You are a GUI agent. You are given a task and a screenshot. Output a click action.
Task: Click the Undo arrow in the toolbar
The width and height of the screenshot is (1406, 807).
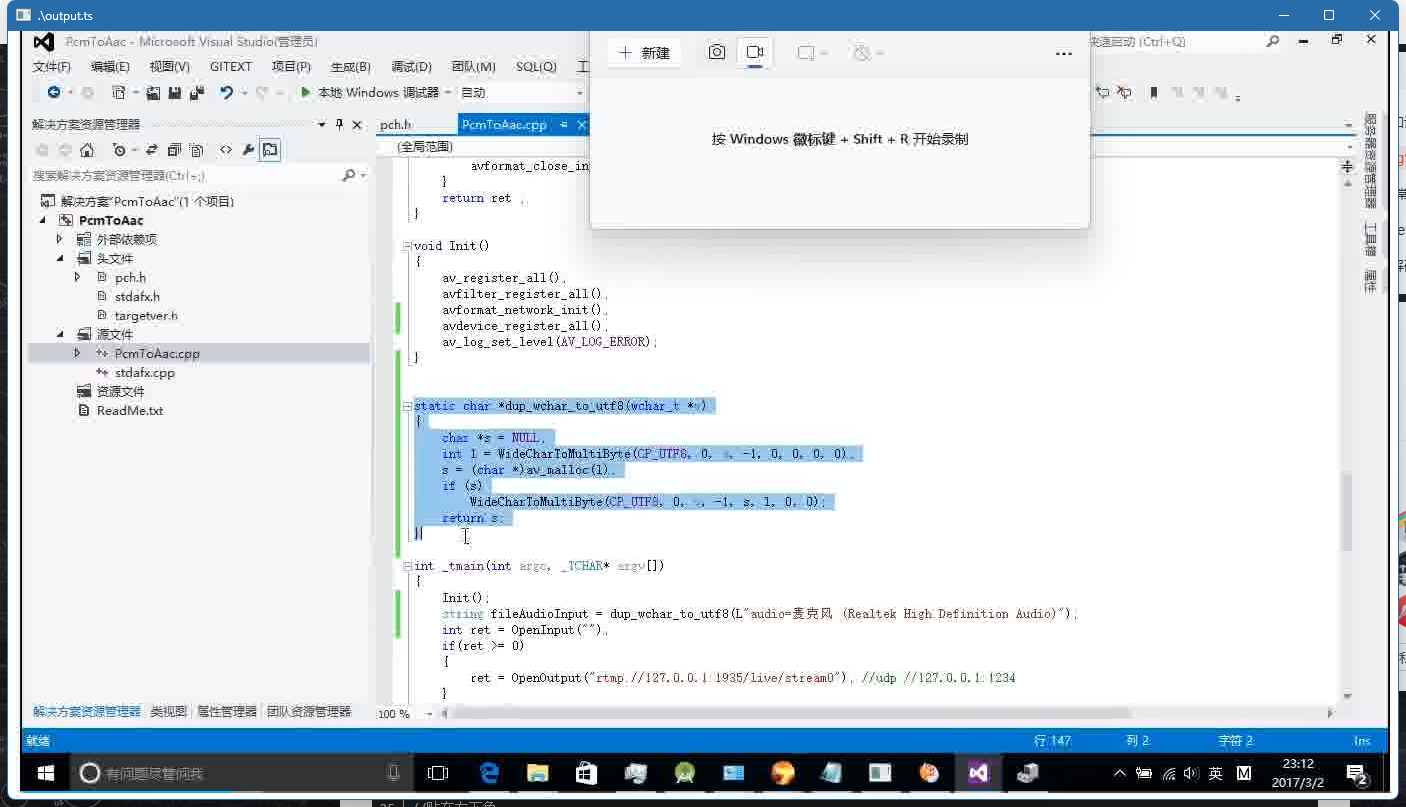point(227,92)
